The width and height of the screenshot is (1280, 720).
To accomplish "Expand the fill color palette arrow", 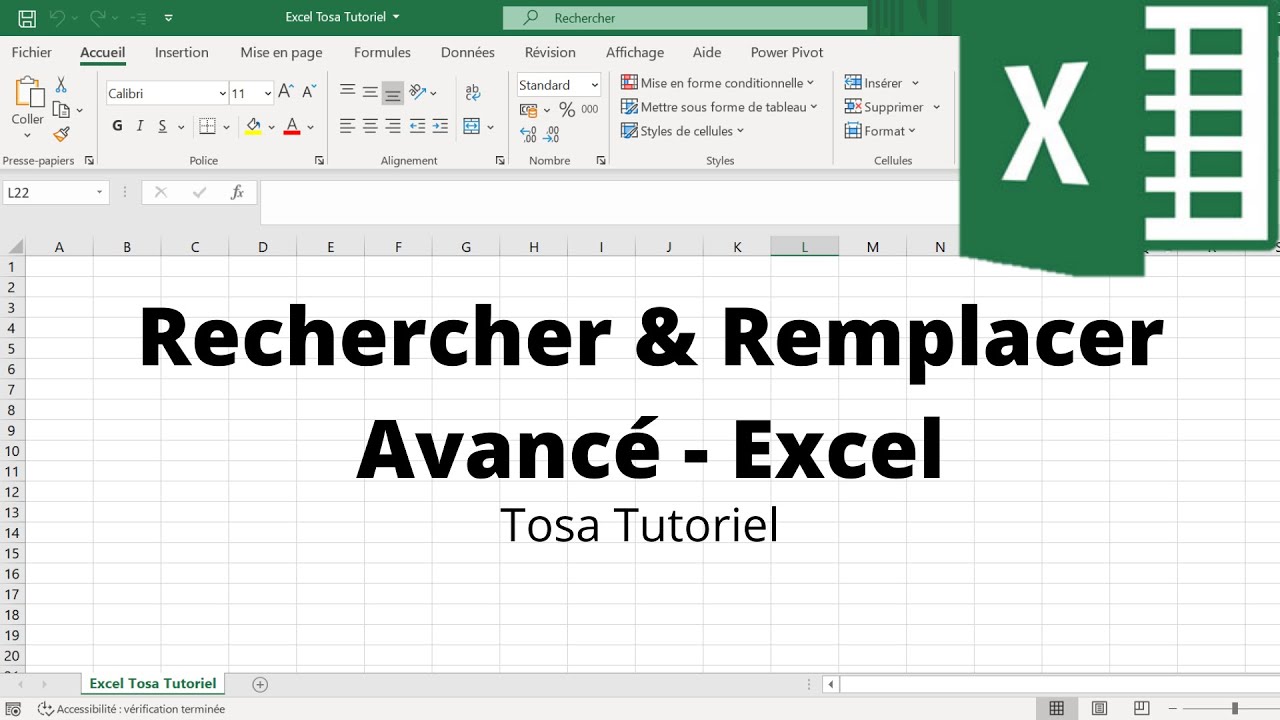I will (x=271, y=127).
